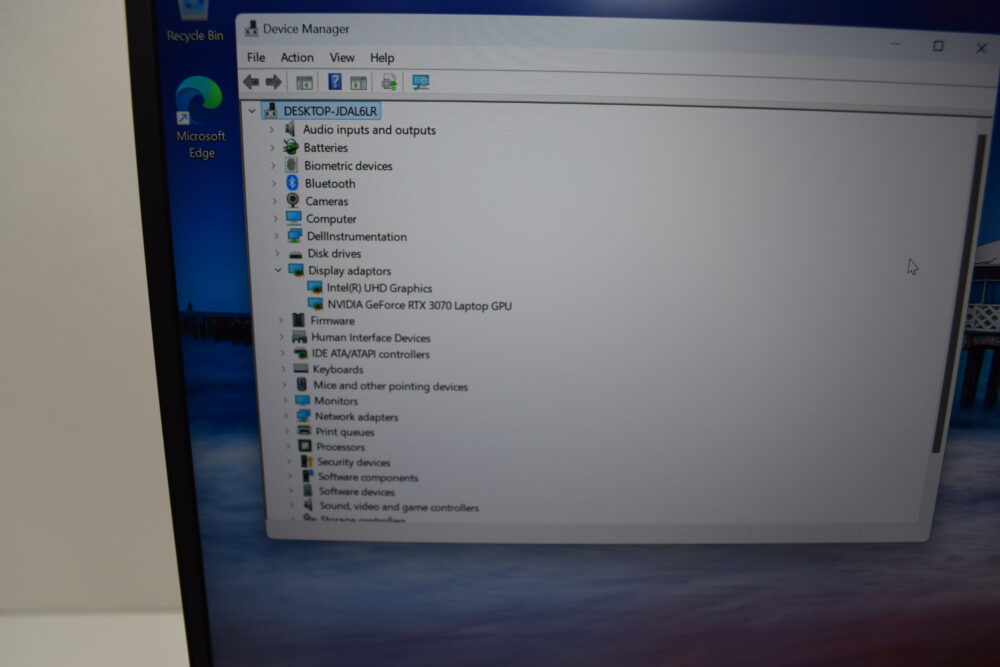This screenshot has width=1000, height=667.
Task: Click the Audio inputs and outputs speaker icon
Action: pos(290,129)
